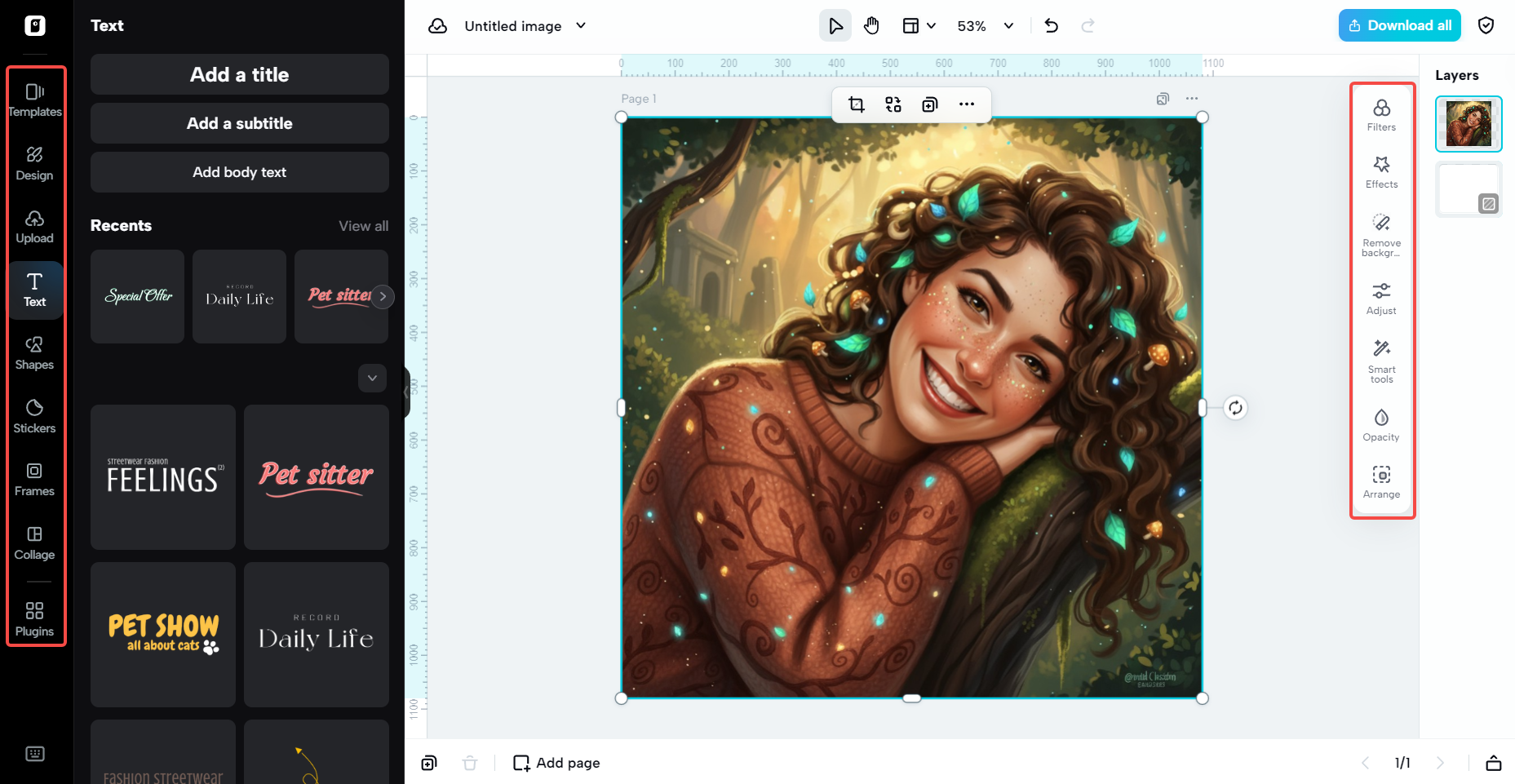Open the Templates sidebar tab

click(34, 100)
